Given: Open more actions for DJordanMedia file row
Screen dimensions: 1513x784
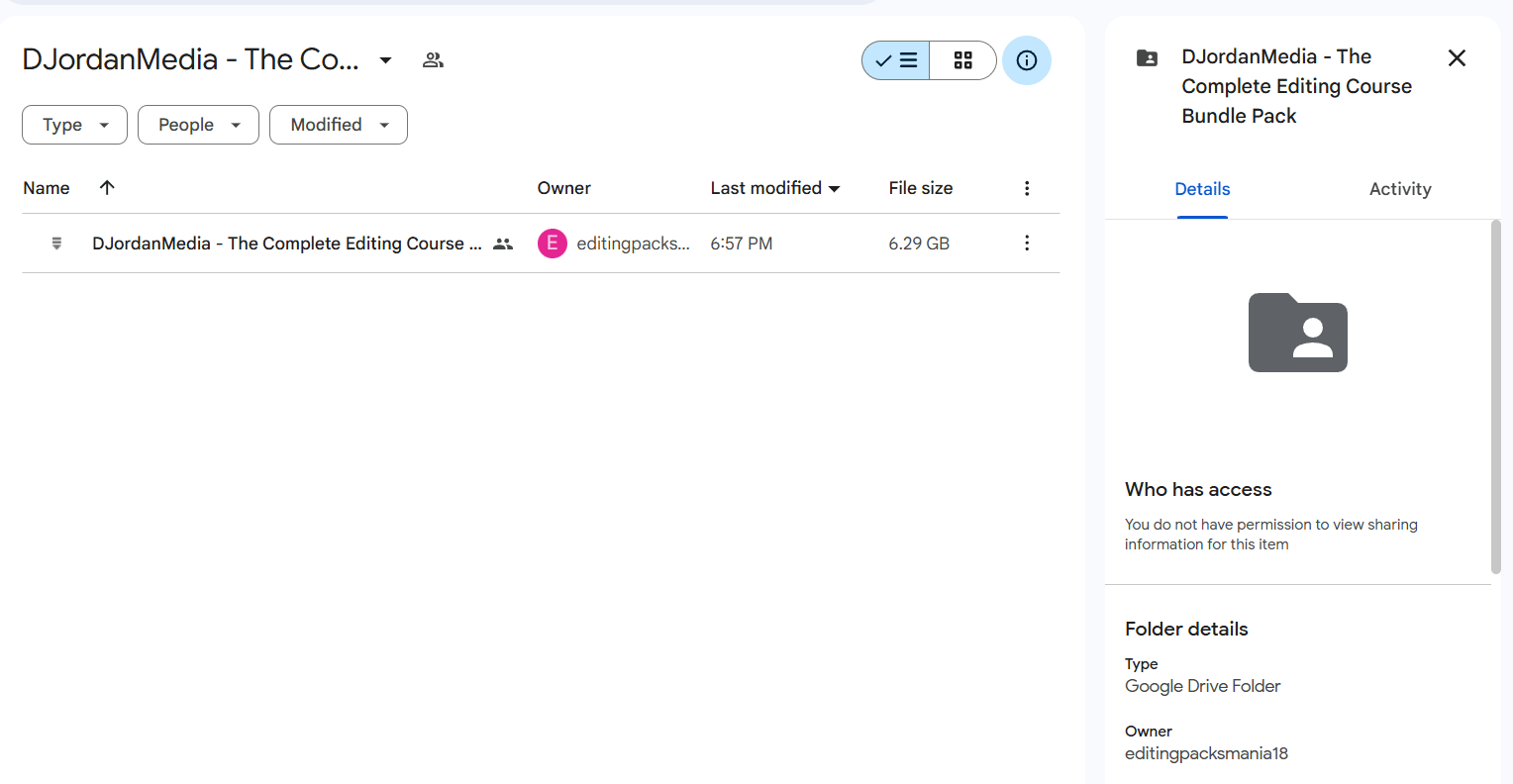Looking at the screenshot, I should point(1027,244).
